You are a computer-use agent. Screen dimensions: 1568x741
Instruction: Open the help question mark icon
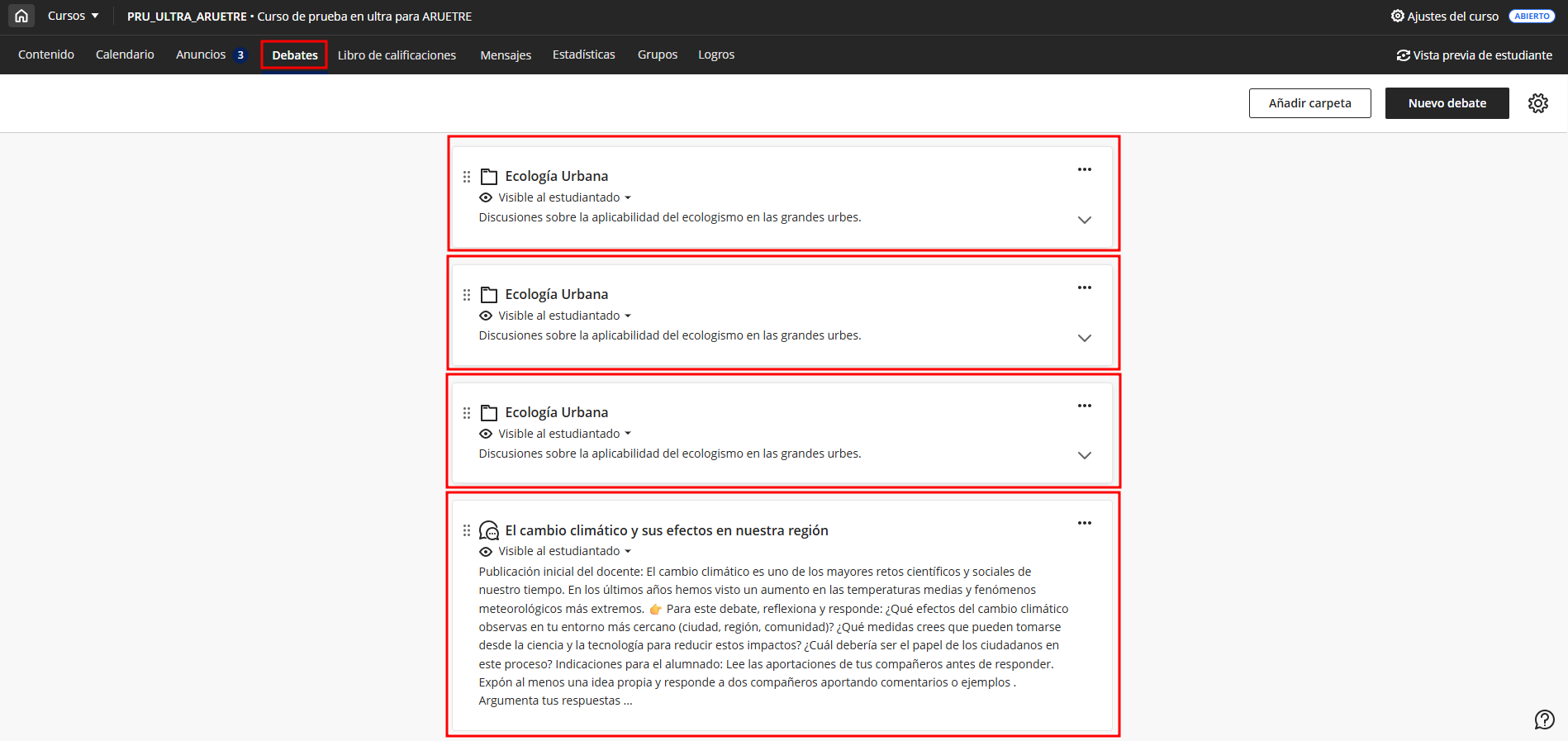1543,720
